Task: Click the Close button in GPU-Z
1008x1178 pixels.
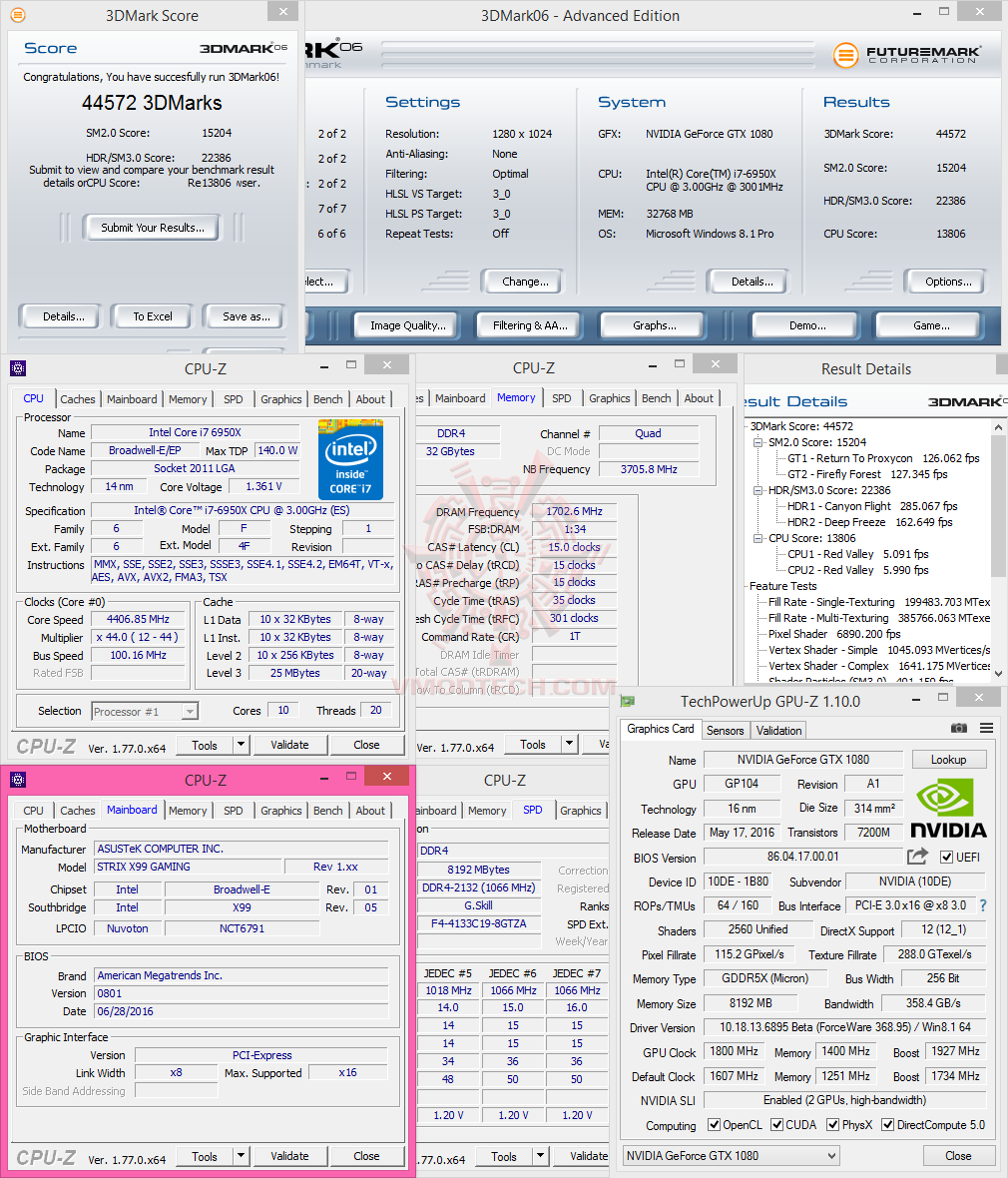Action: click(958, 1155)
